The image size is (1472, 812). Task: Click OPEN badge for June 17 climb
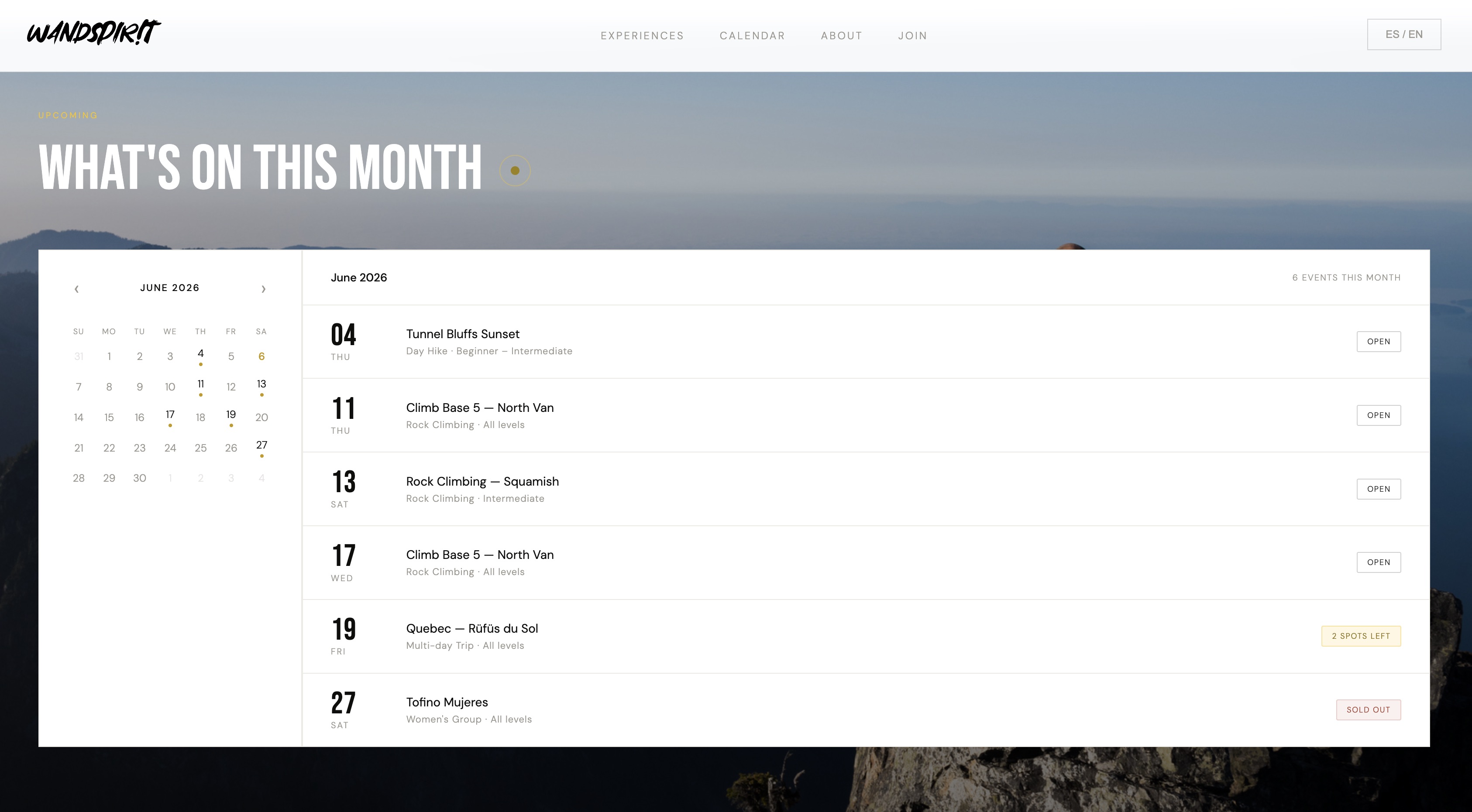tap(1378, 562)
